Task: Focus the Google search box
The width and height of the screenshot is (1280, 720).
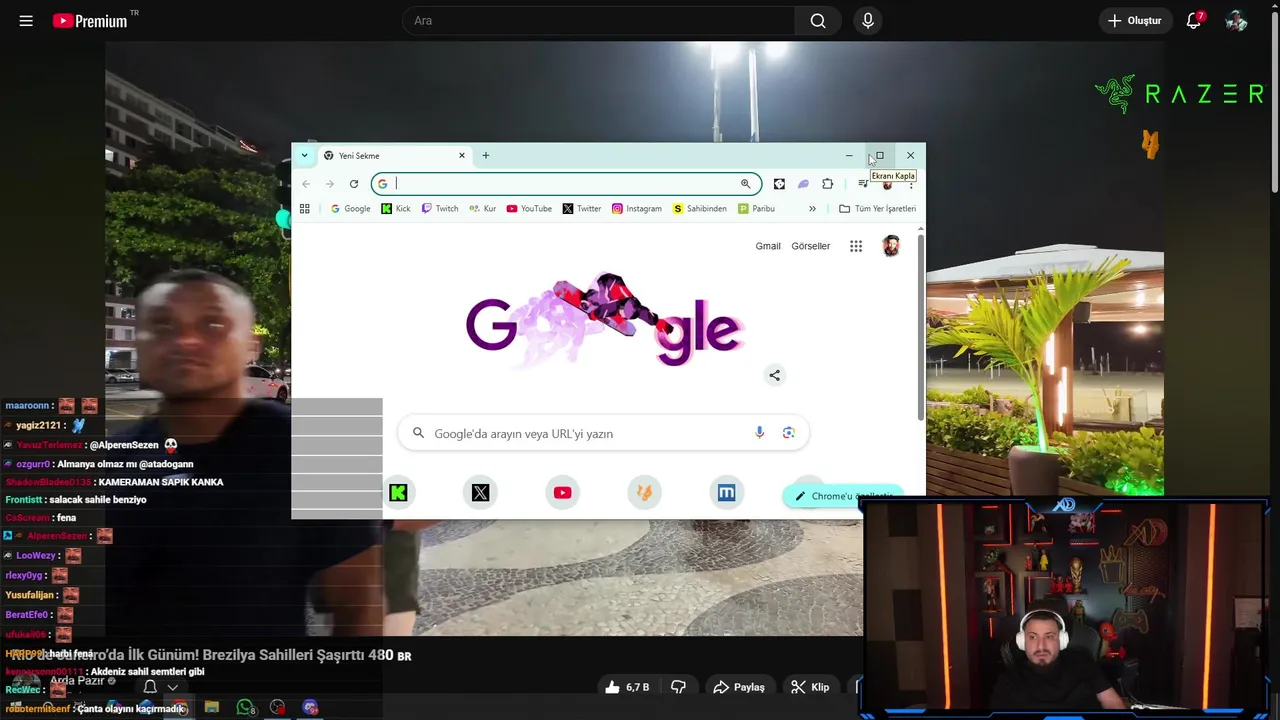Action: (603, 433)
